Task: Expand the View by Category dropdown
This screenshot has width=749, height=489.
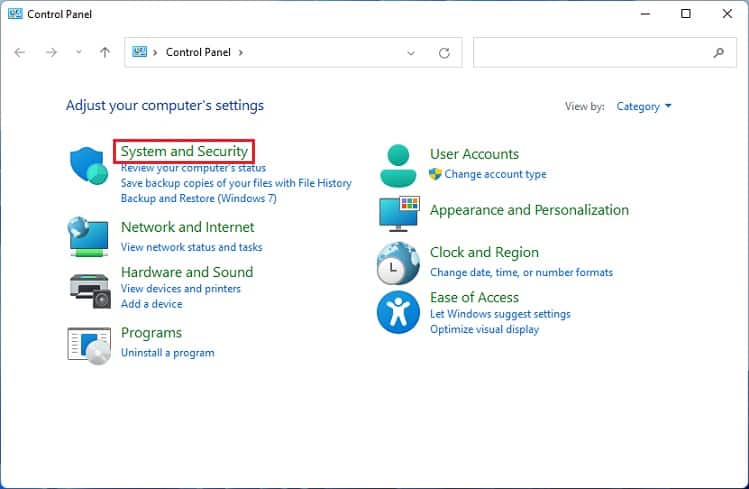Action: click(643, 106)
